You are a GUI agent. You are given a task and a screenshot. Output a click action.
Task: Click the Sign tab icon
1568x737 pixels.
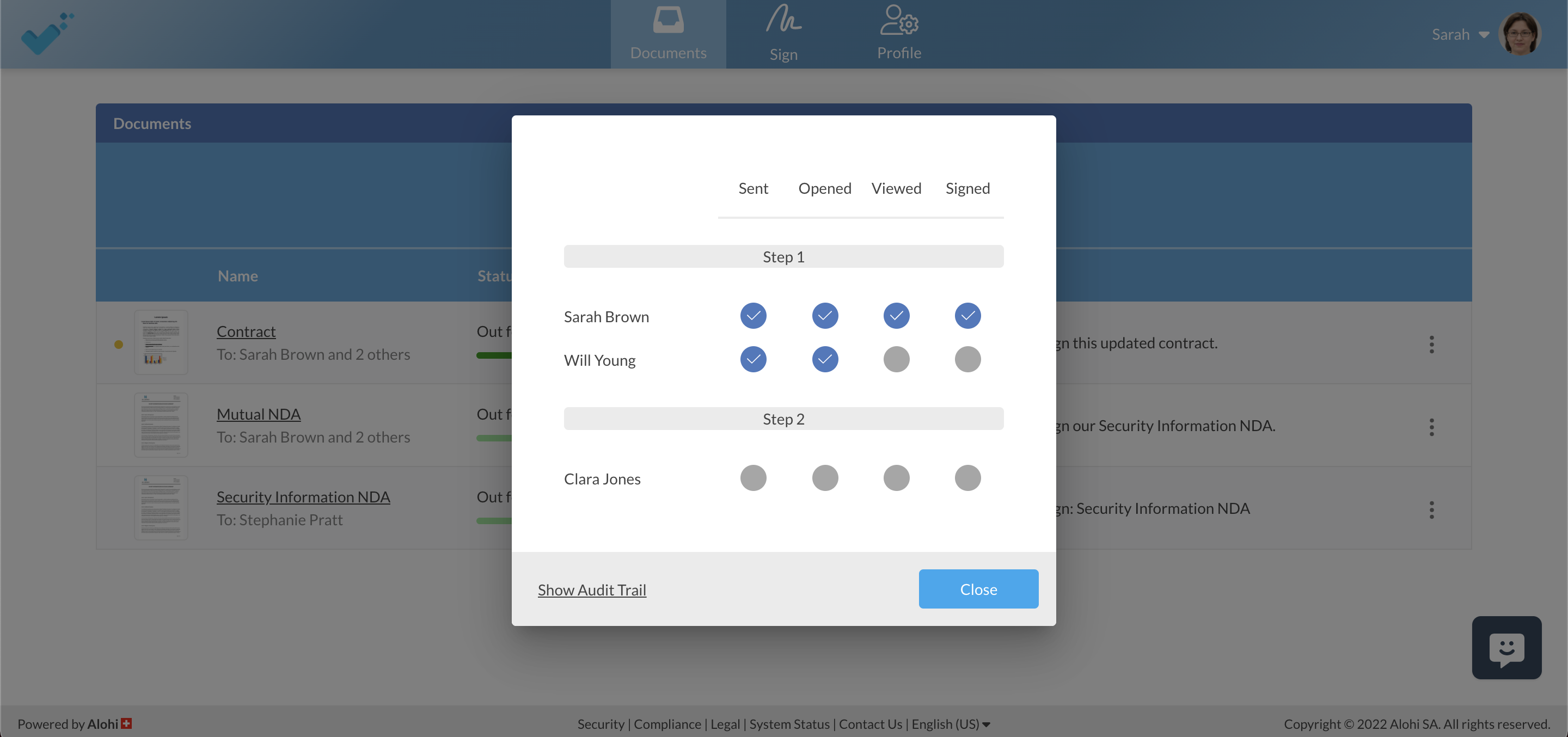pyautogui.click(x=783, y=33)
